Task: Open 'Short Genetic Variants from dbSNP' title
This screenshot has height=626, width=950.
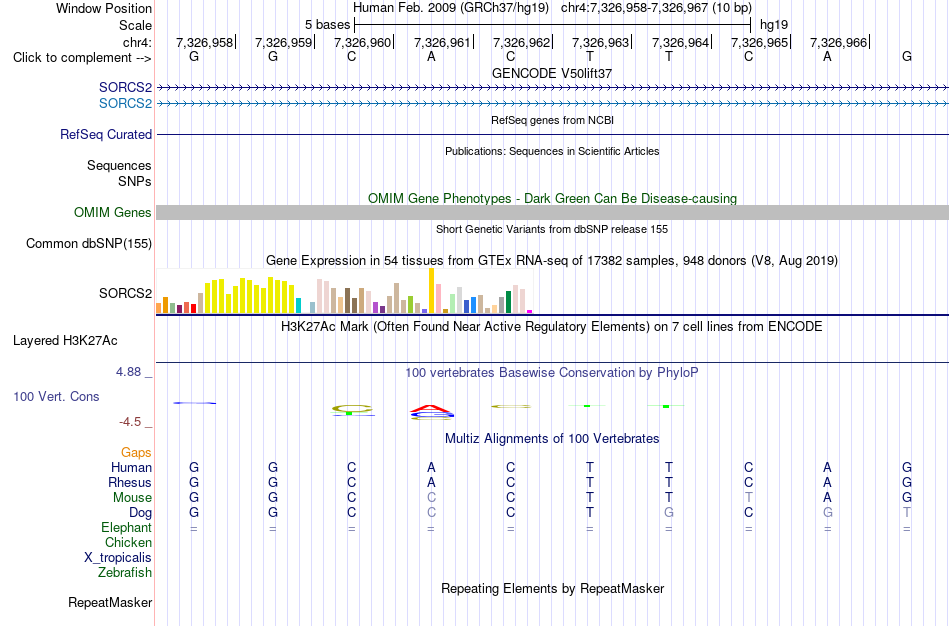Action: click(x=552, y=229)
